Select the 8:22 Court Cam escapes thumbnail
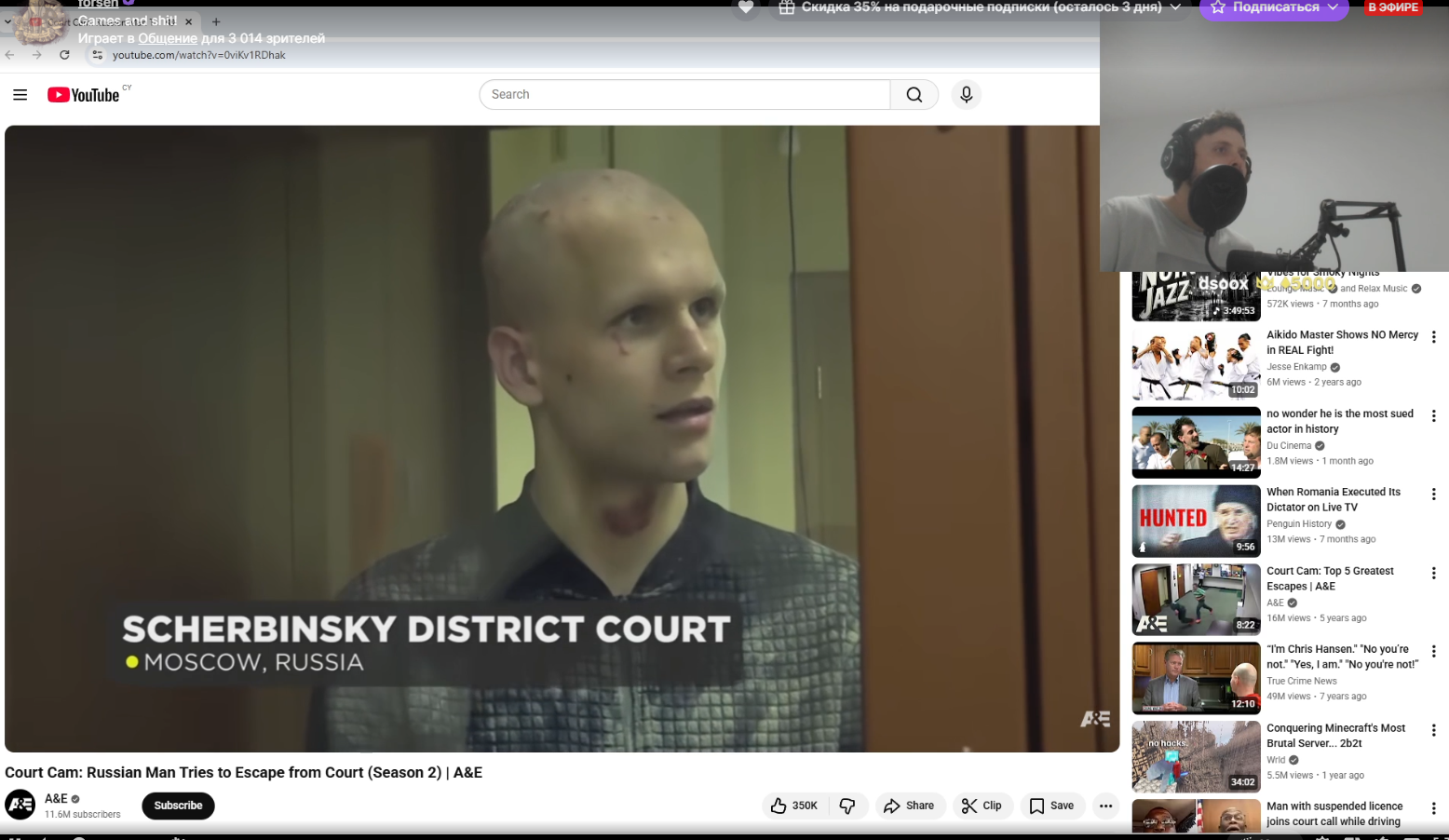The image size is (1449, 840). (1196, 600)
